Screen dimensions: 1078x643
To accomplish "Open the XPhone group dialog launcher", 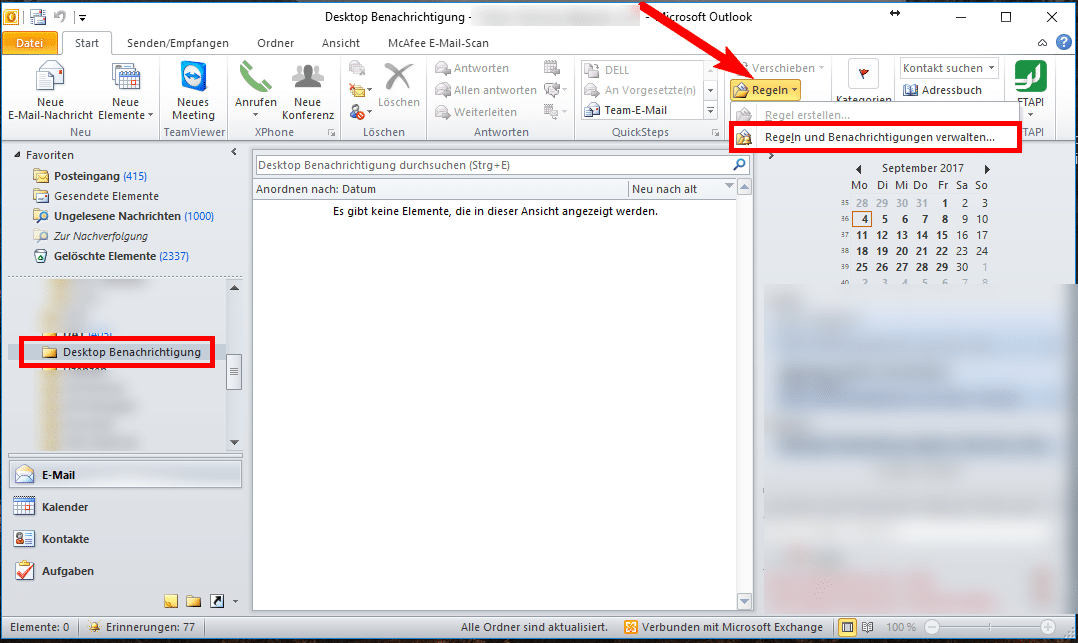I will tap(331, 133).
